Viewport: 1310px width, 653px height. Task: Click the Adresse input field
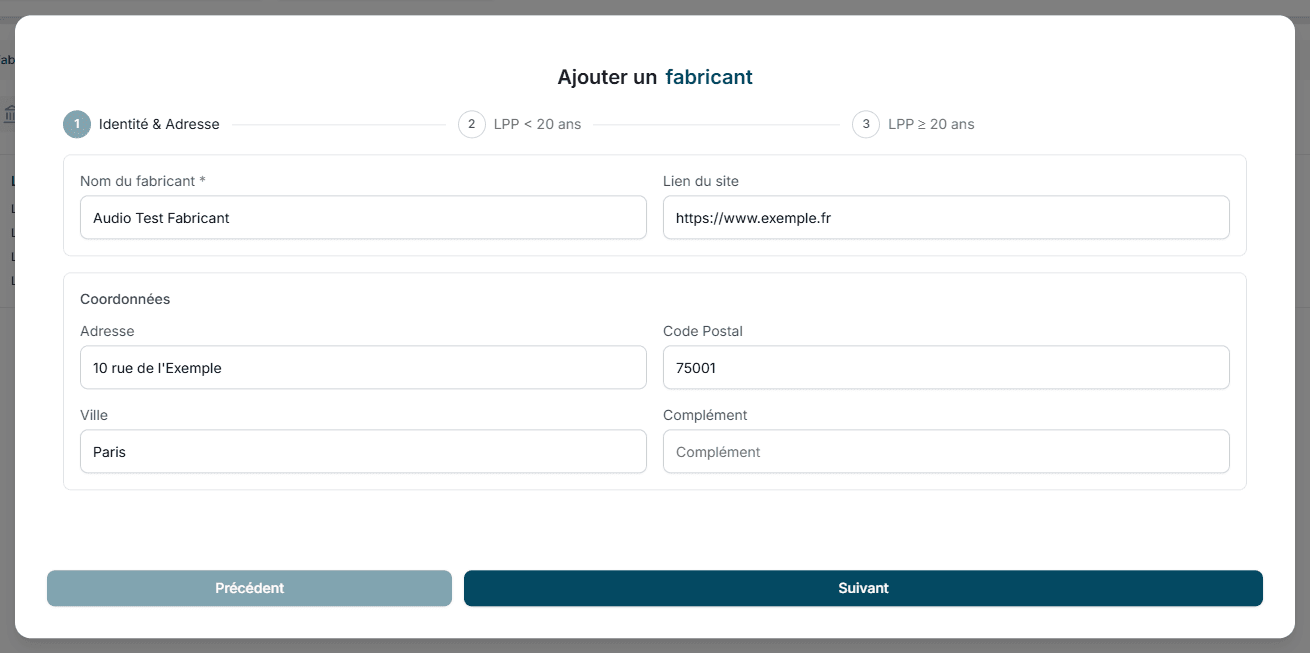pyautogui.click(x=363, y=367)
